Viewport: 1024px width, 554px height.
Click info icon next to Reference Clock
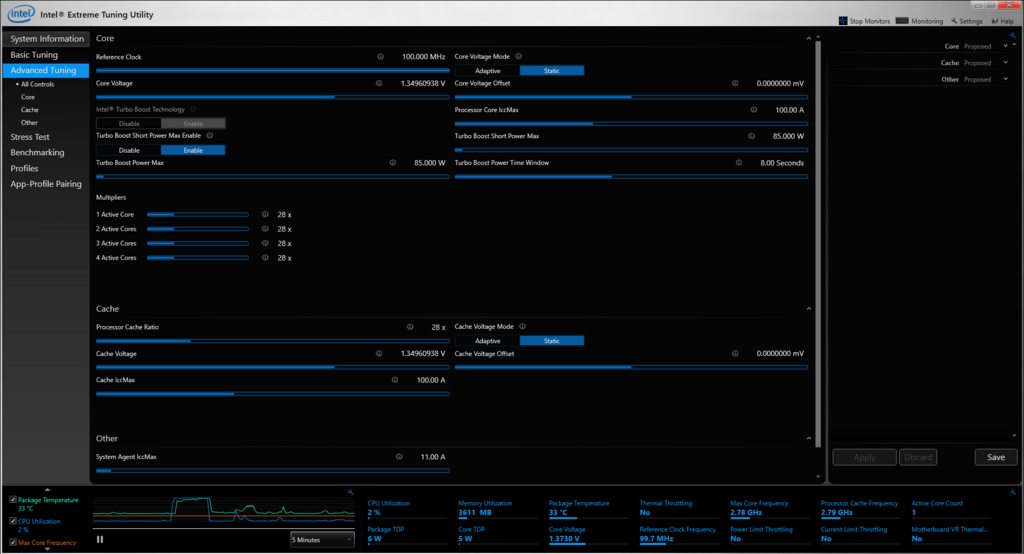tap(380, 57)
